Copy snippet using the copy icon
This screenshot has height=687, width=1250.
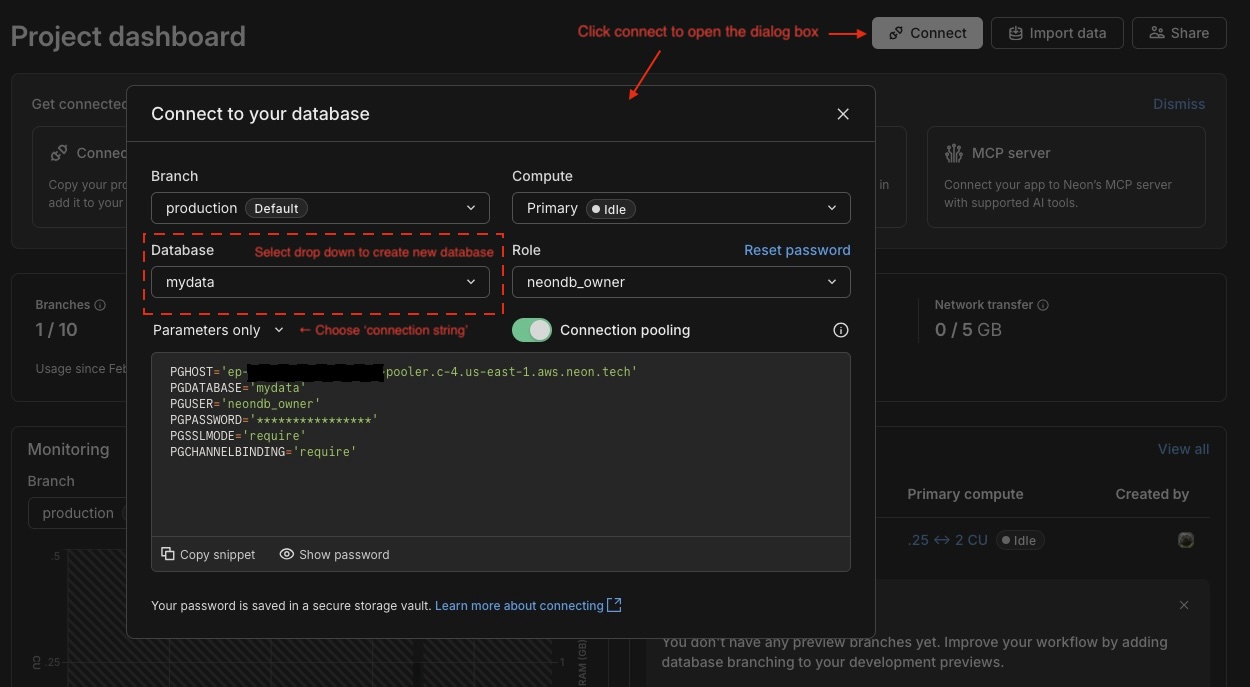click(168, 554)
